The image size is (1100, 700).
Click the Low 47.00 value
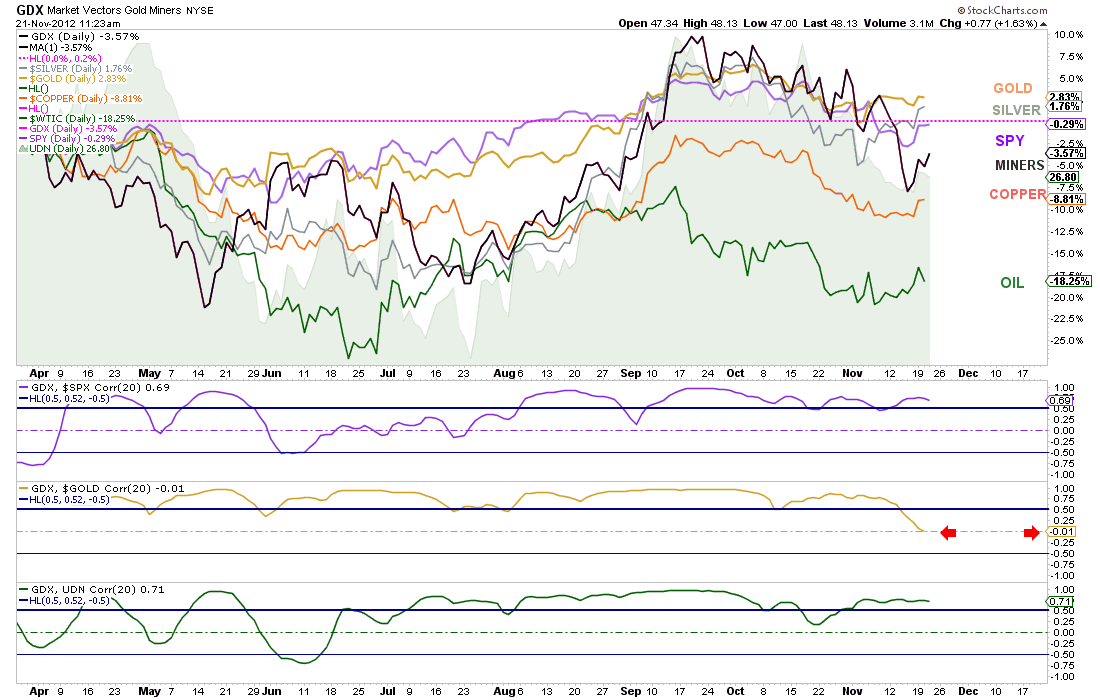[x=770, y=23]
